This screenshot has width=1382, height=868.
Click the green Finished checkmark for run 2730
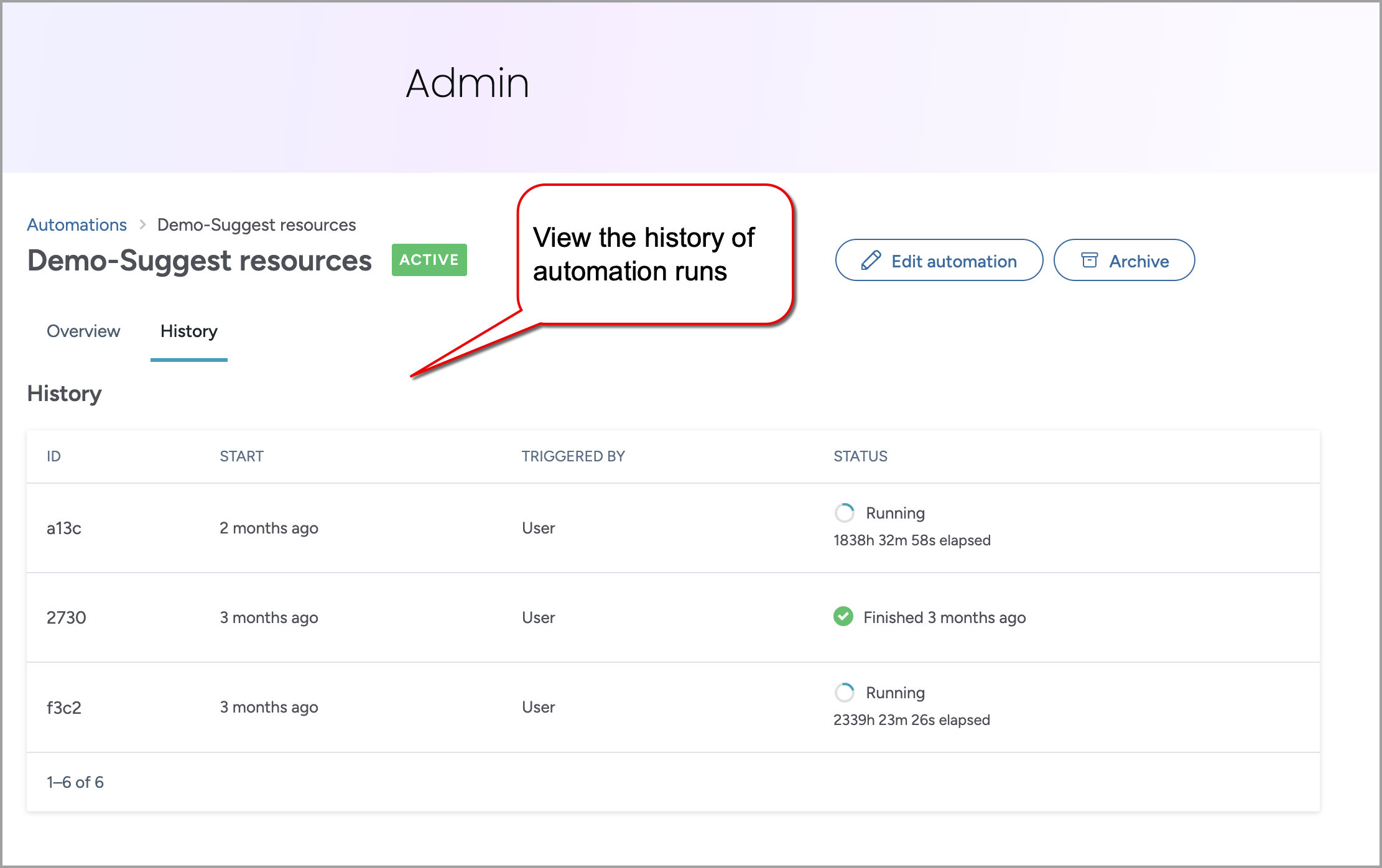[x=843, y=617]
